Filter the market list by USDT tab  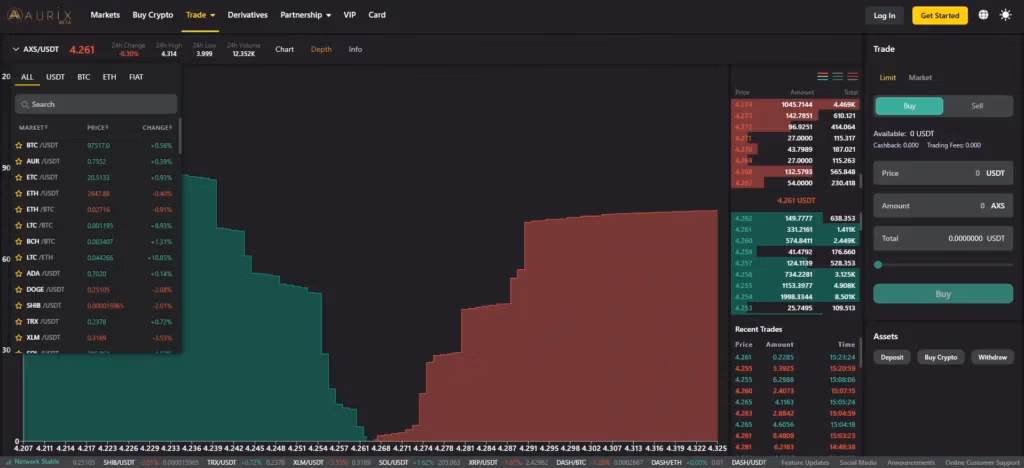55,77
